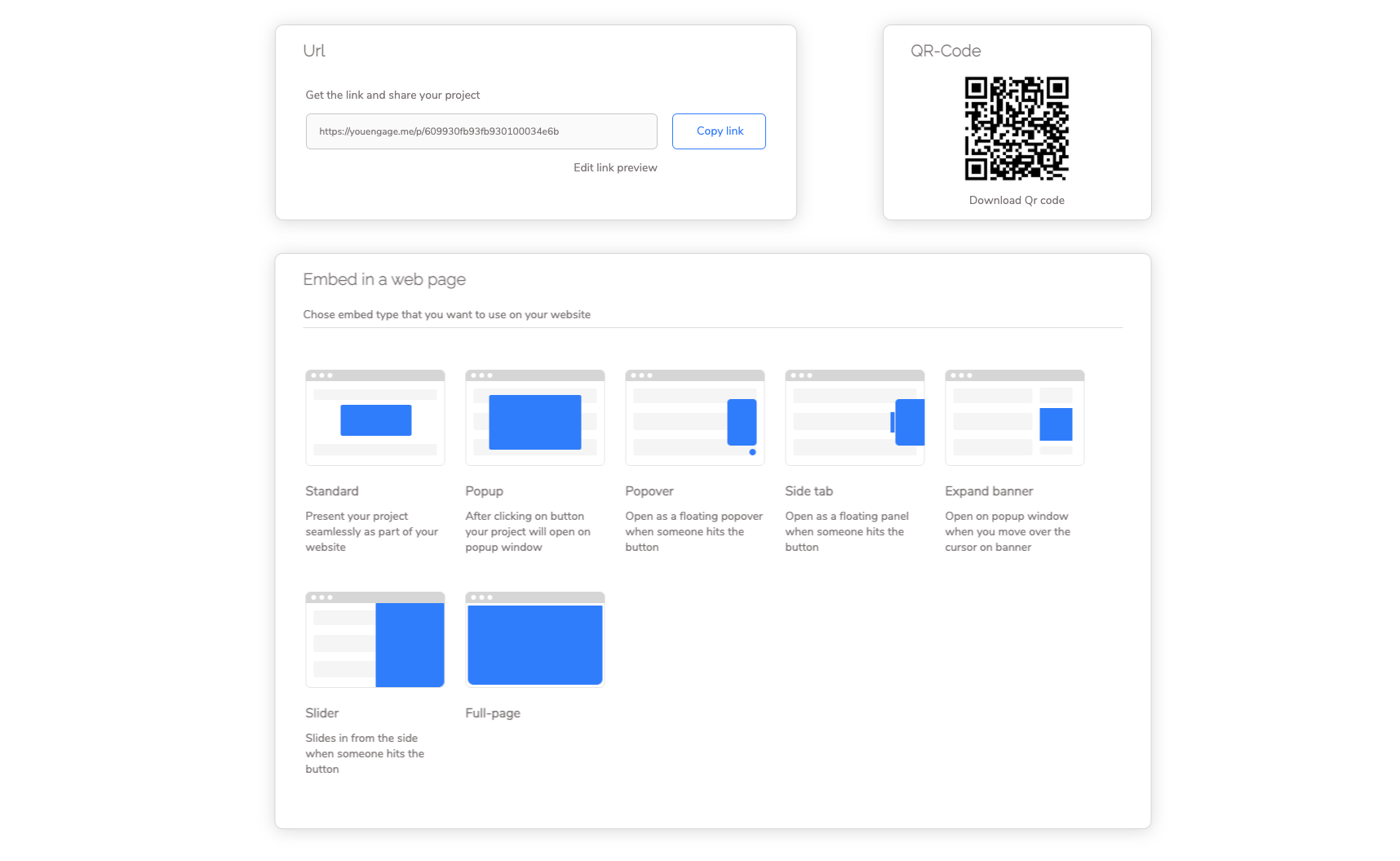Click the QR code image
This screenshot has height=861, width=1400.
1017,128
